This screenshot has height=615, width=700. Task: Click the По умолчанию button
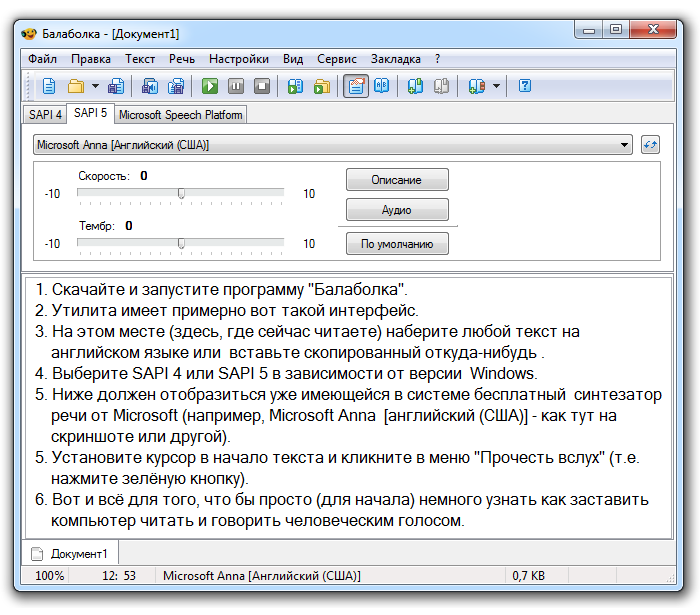(397, 244)
